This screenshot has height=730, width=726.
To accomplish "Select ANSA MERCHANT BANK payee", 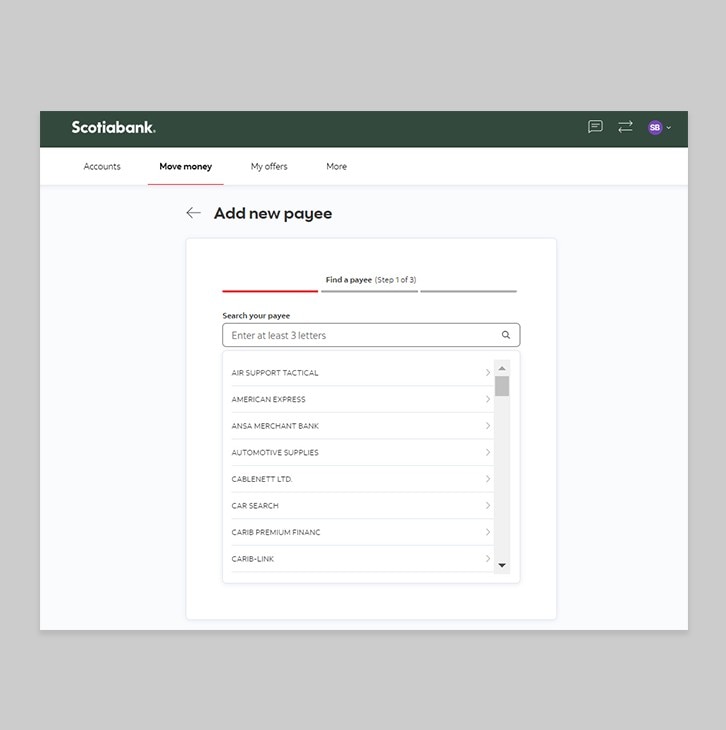I will (x=362, y=426).
